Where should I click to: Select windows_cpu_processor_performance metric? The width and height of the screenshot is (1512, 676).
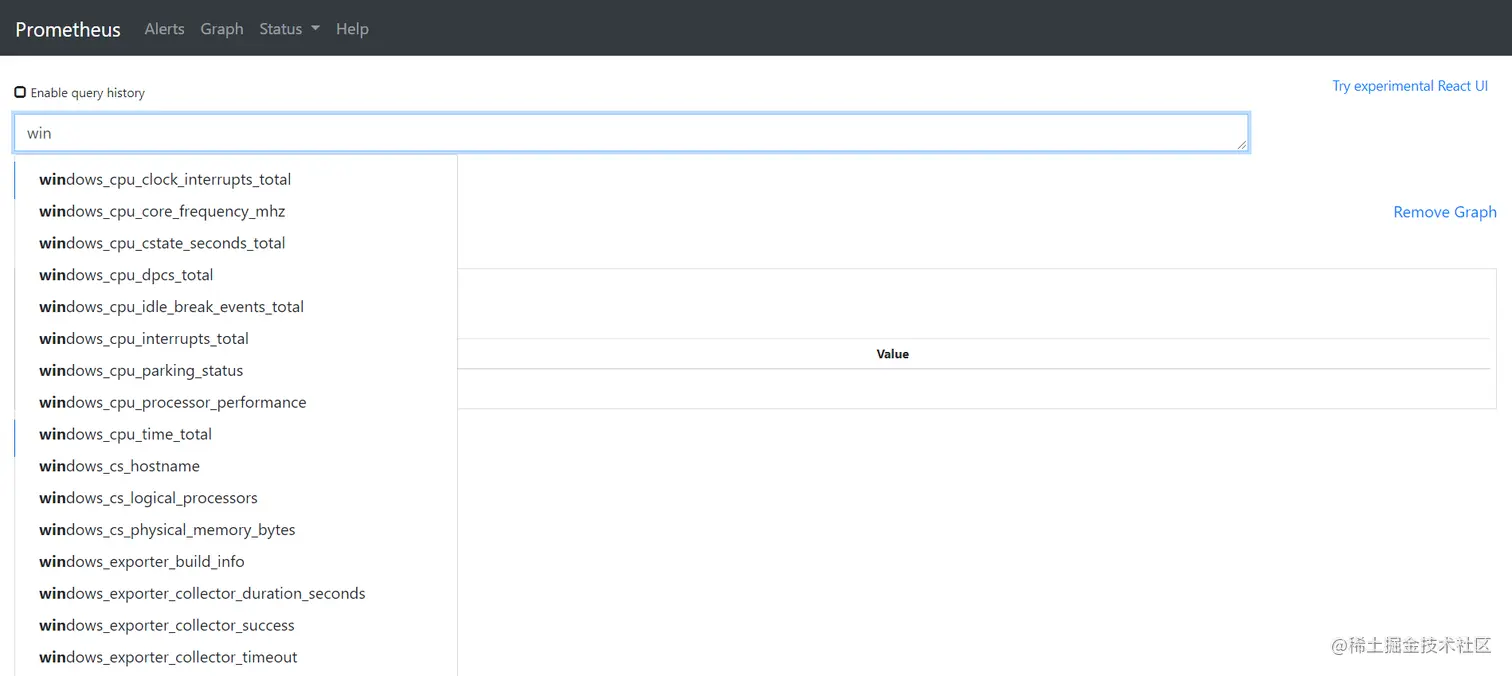237,403
